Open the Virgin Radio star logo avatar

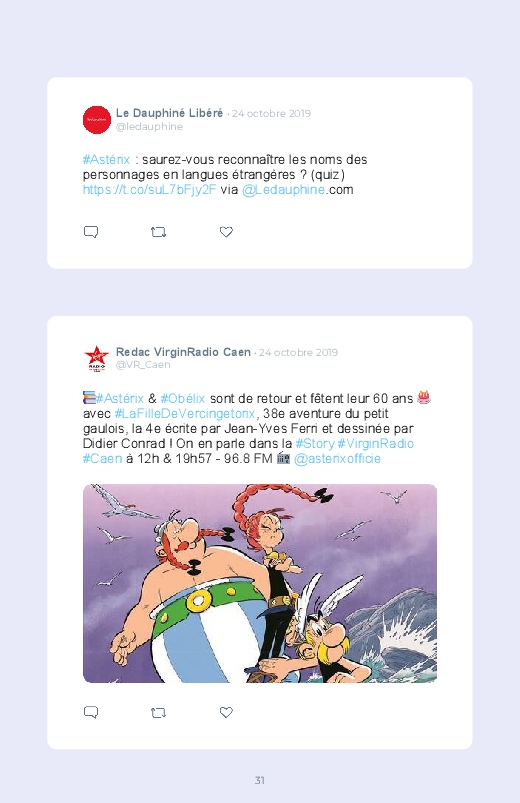(x=97, y=358)
